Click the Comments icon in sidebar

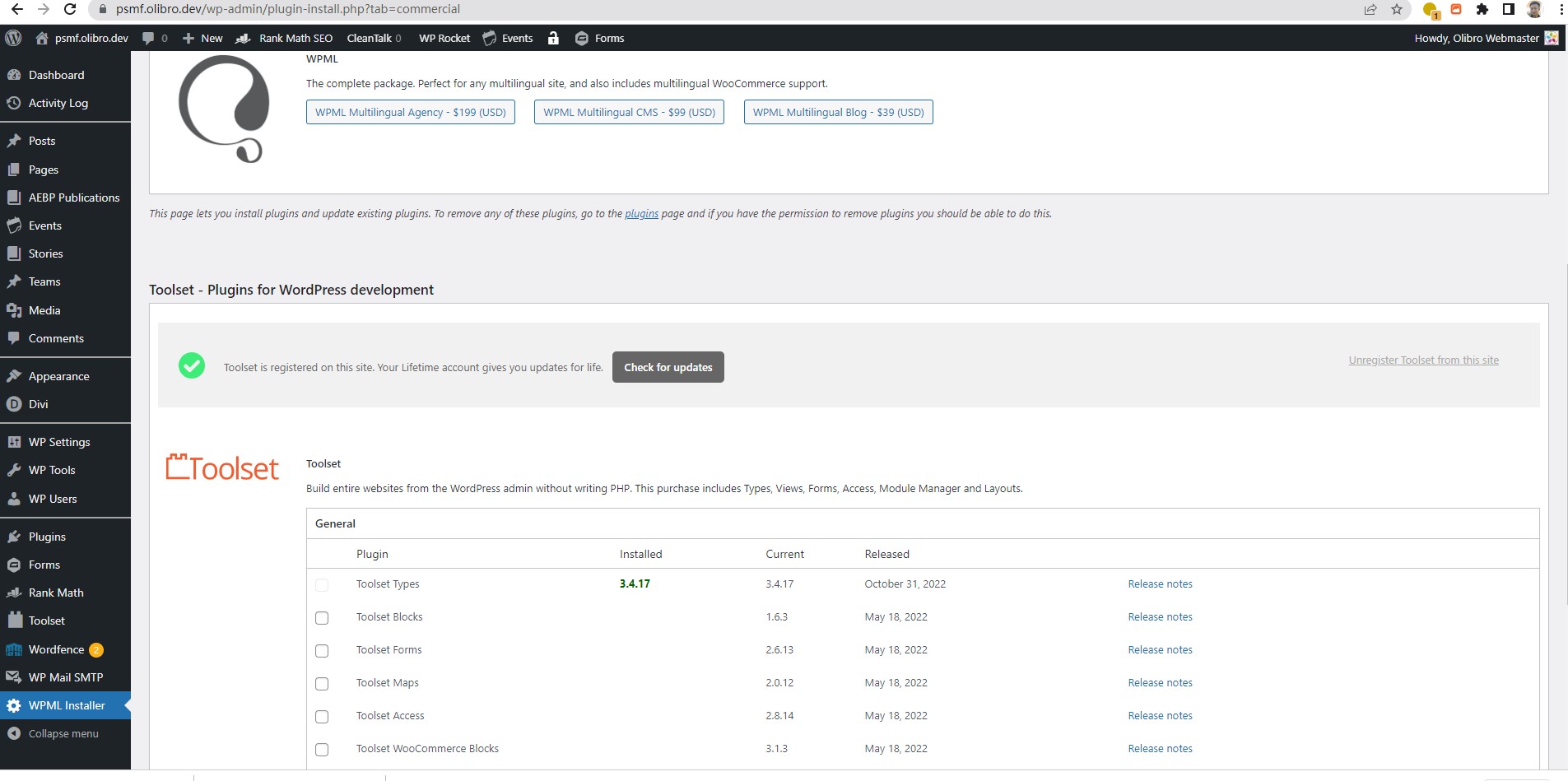point(14,338)
